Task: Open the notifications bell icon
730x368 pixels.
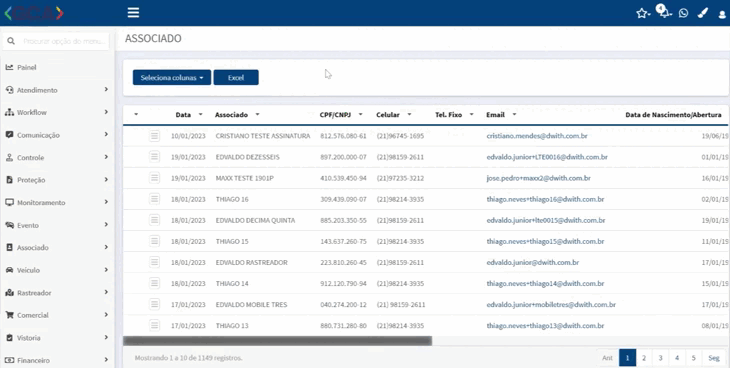Action: click(665, 12)
